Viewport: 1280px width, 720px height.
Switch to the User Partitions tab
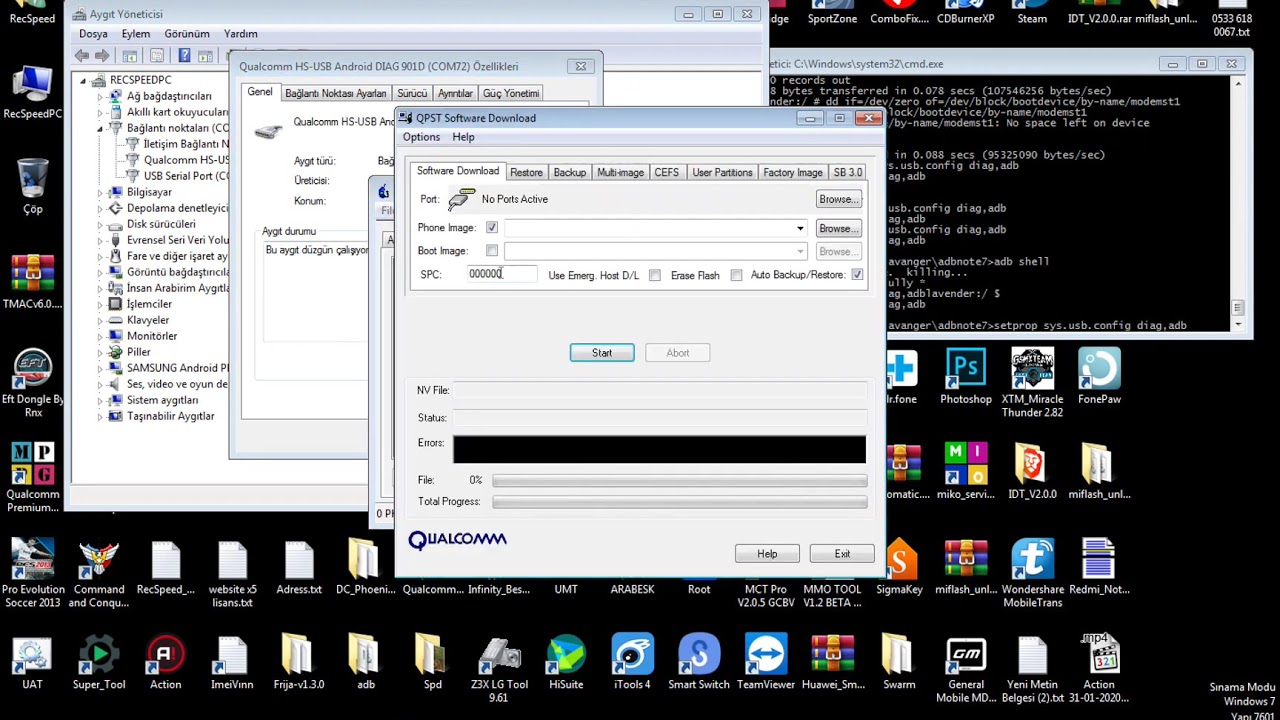(x=722, y=172)
